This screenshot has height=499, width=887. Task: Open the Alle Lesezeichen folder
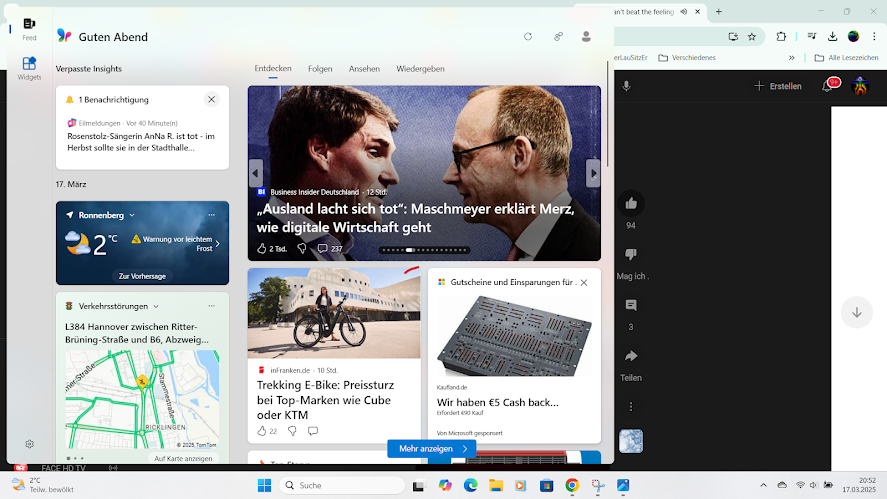point(846,58)
